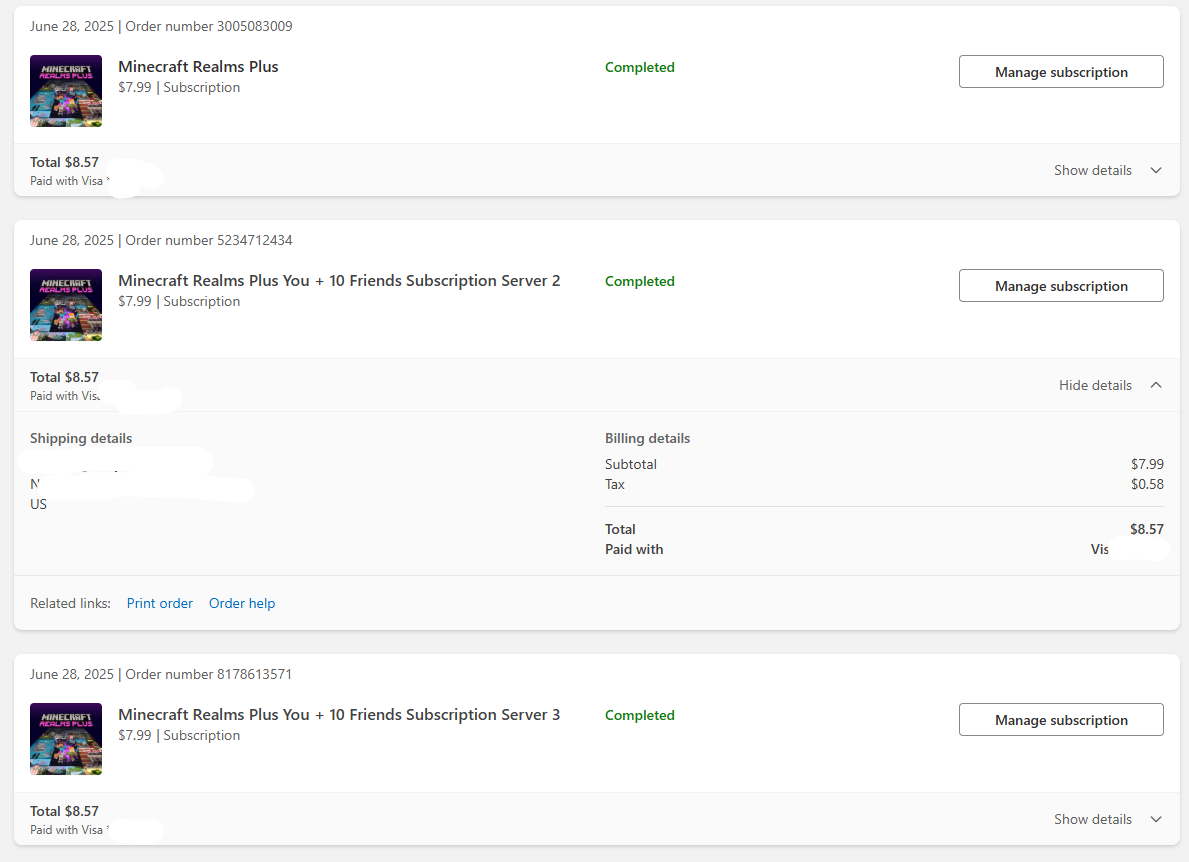Open Order help link
Screen dimensions: 1189x862
242,603
